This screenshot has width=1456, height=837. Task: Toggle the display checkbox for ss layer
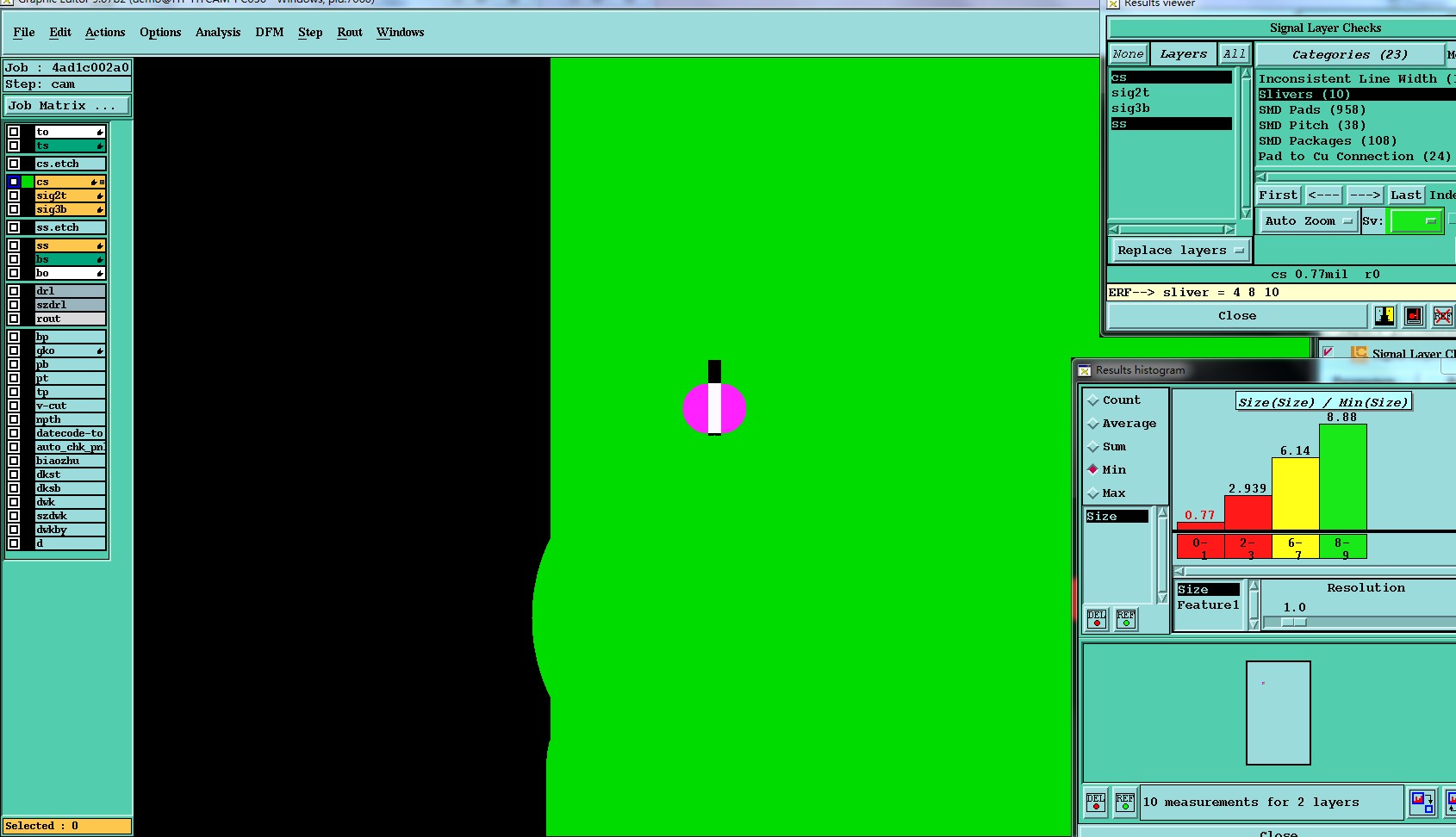14,245
